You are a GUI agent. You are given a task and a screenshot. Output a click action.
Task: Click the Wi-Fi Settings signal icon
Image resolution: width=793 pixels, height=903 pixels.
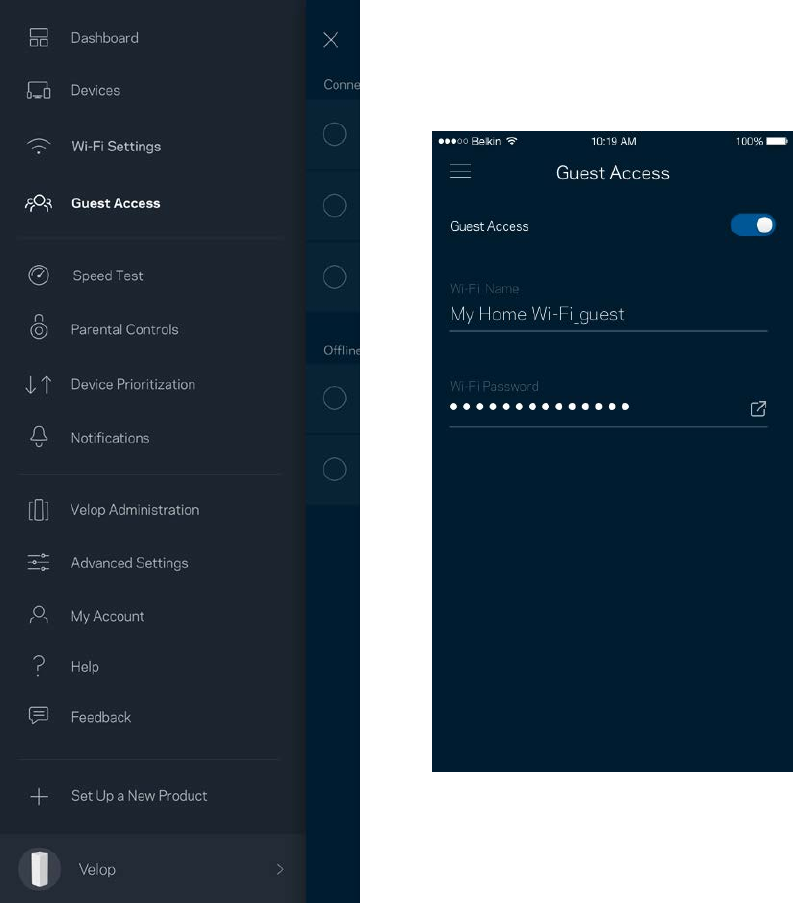pos(39,146)
